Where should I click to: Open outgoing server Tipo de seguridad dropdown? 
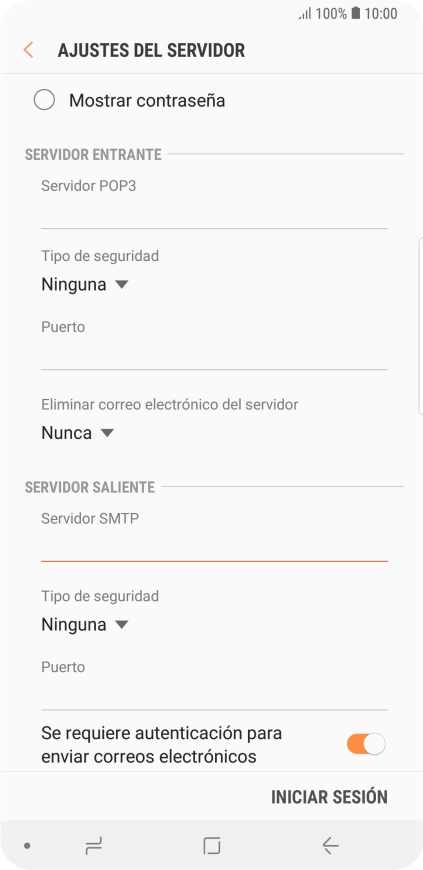tap(85, 625)
